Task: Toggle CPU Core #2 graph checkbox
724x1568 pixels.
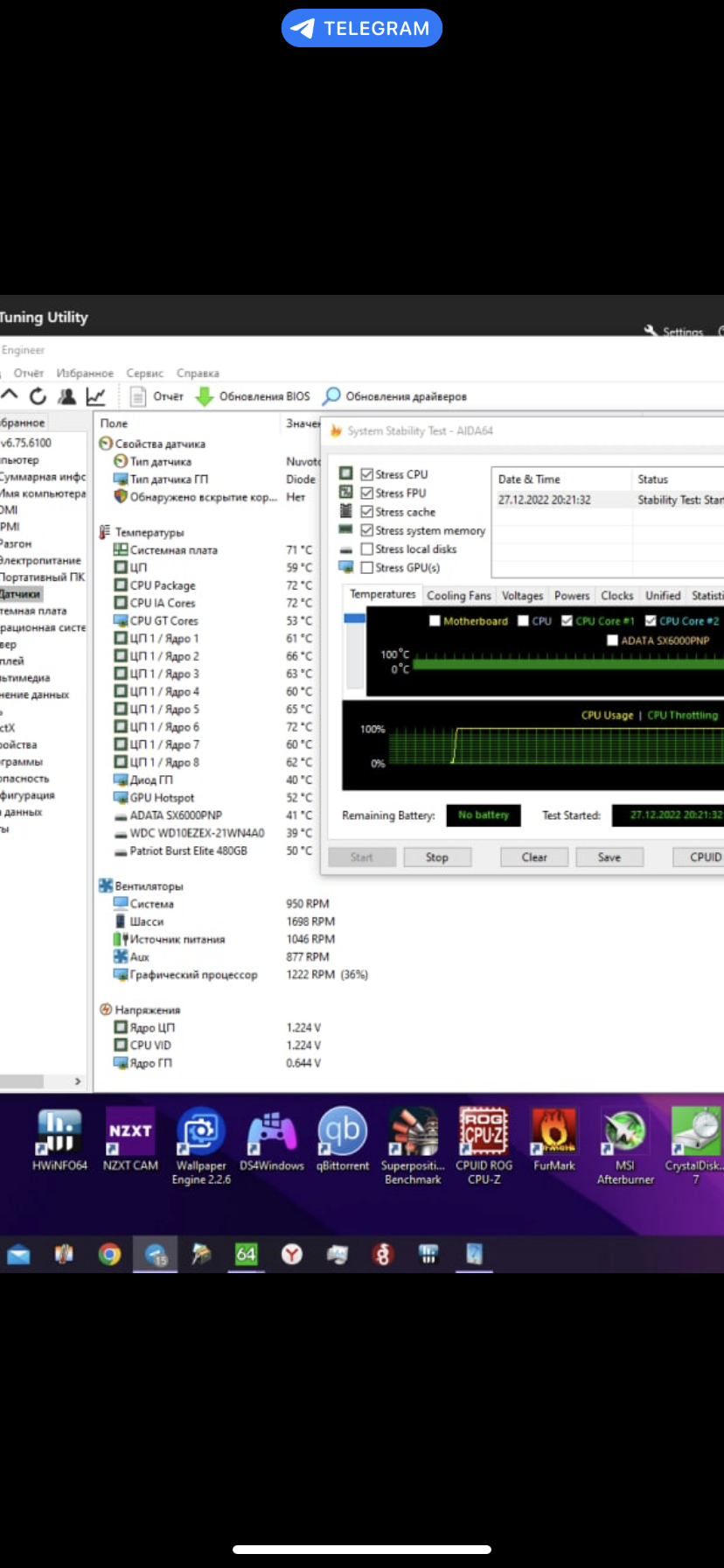Action: tap(651, 620)
